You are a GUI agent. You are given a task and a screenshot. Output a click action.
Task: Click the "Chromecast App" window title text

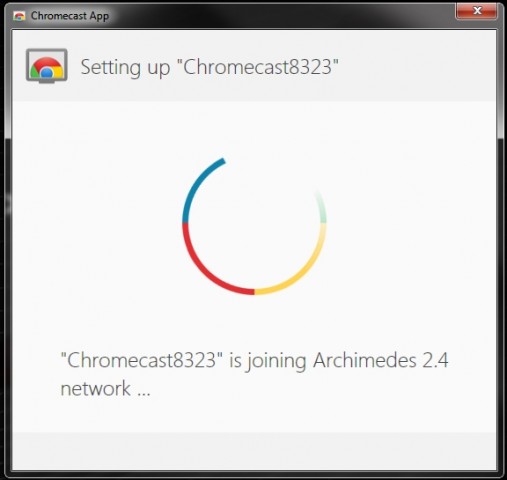pos(70,16)
